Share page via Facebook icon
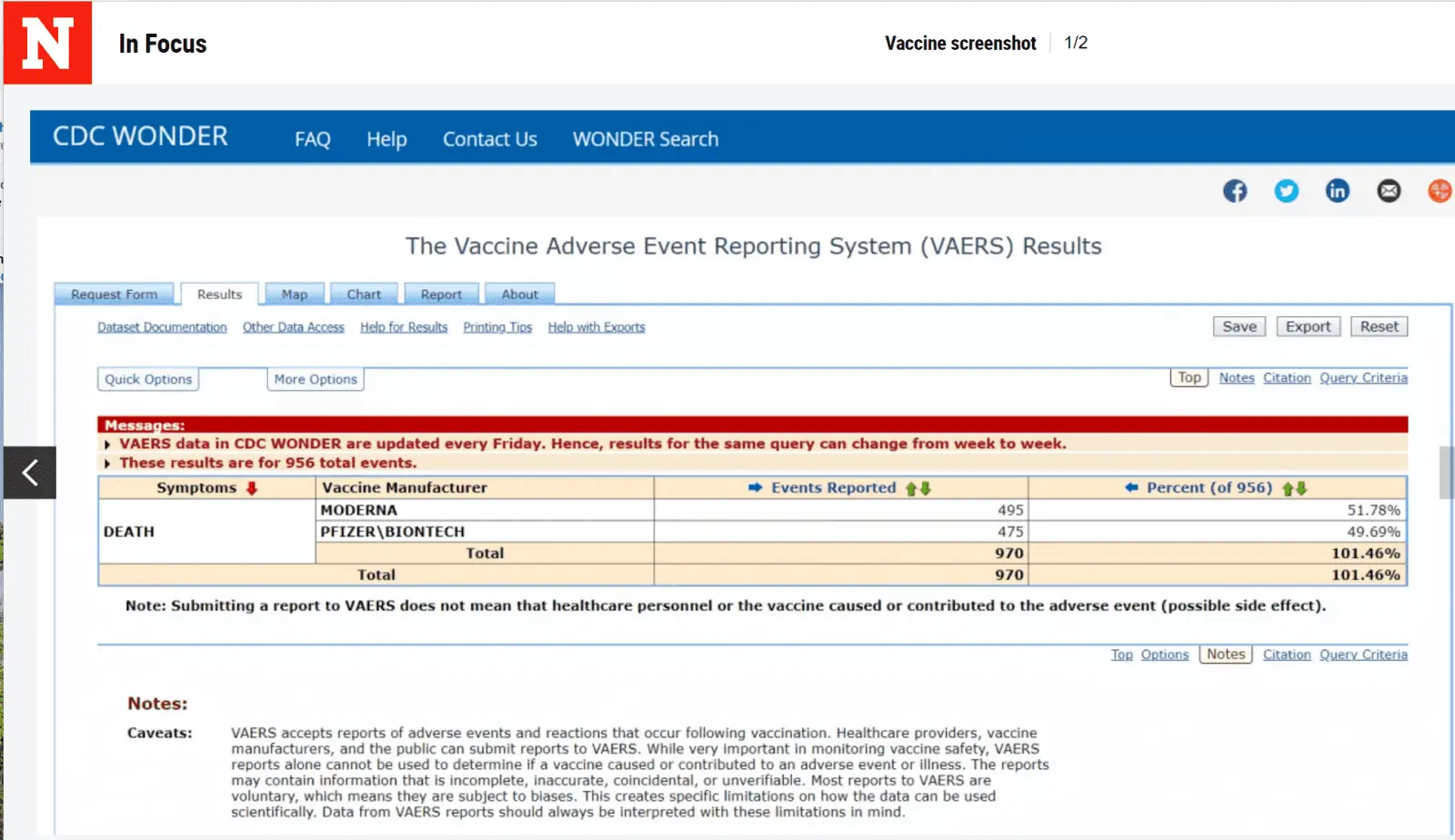The width and height of the screenshot is (1455, 840). click(1234, 191)
